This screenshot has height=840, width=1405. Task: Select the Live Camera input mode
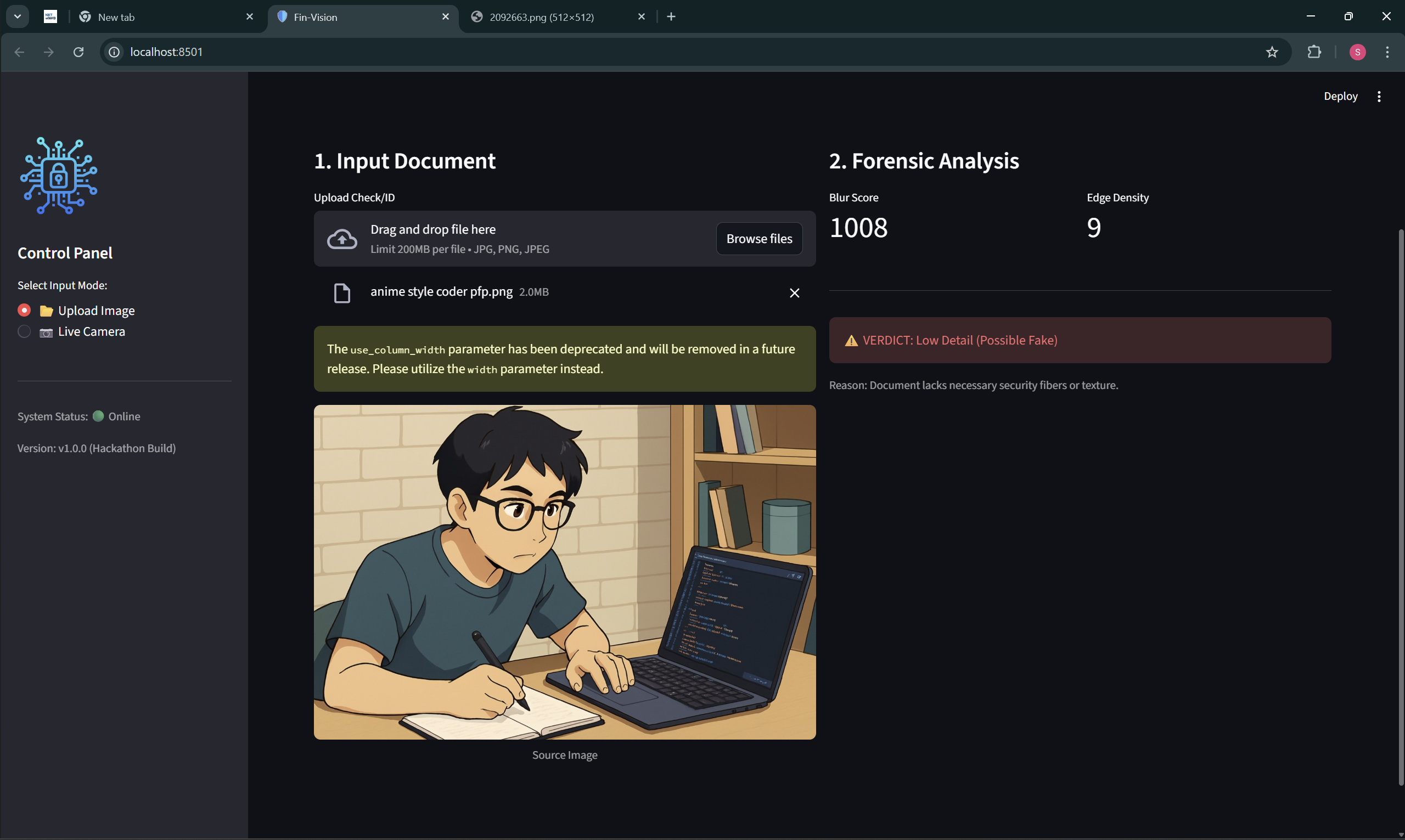tap(24, 331)
